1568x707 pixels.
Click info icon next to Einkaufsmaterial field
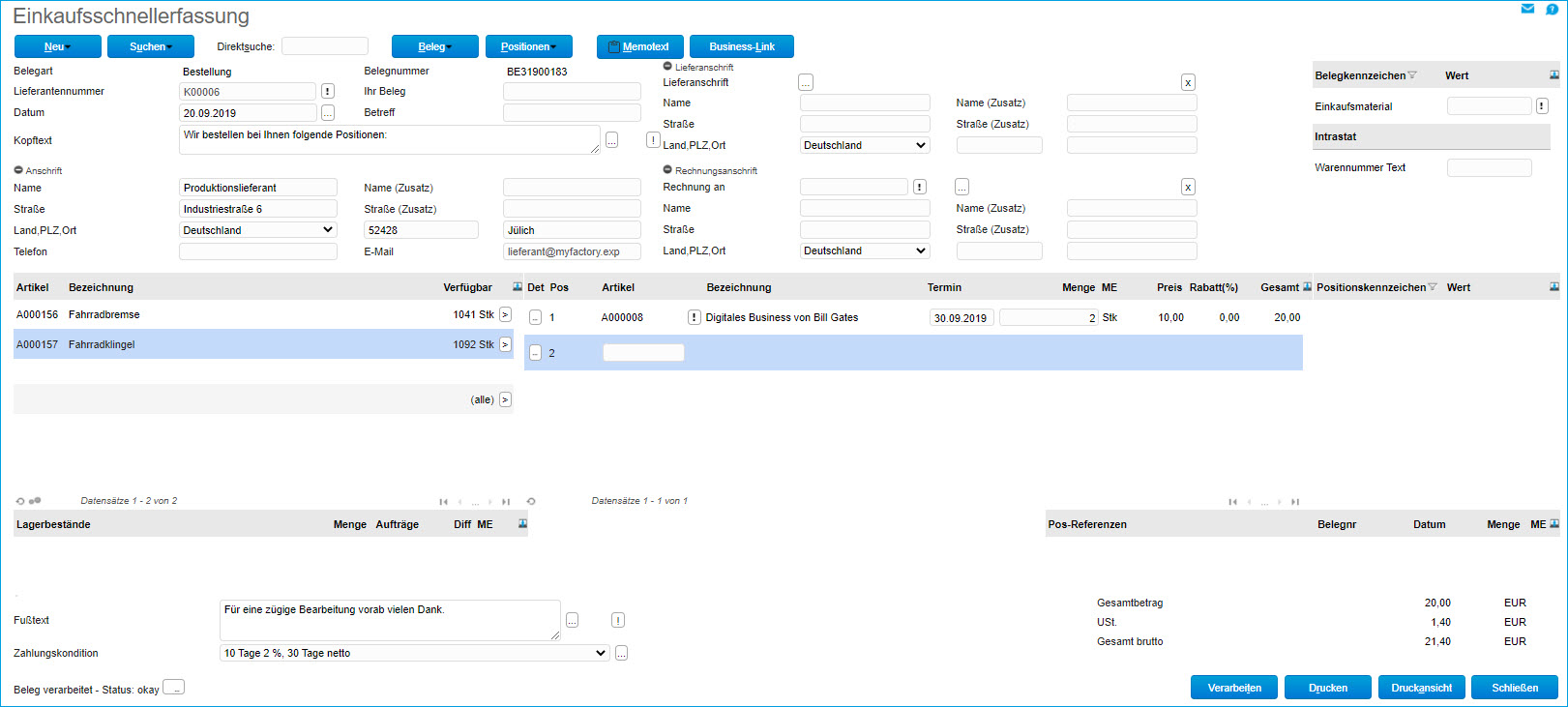[1542, 106]
